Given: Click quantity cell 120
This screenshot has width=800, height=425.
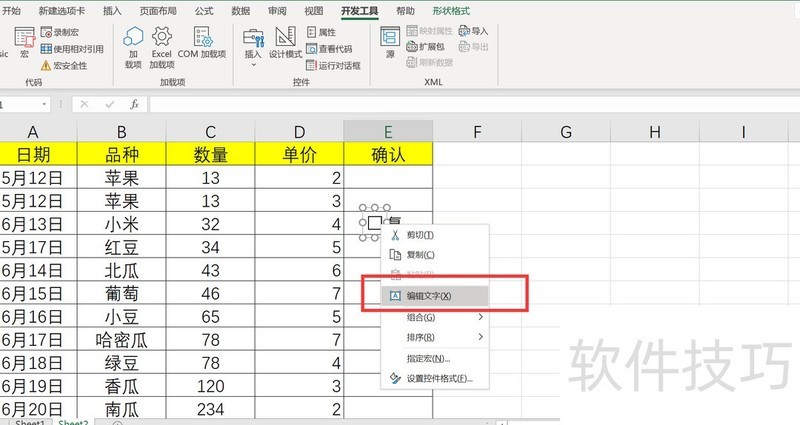Looking at the screenshot, I should (x=210, y=386).
